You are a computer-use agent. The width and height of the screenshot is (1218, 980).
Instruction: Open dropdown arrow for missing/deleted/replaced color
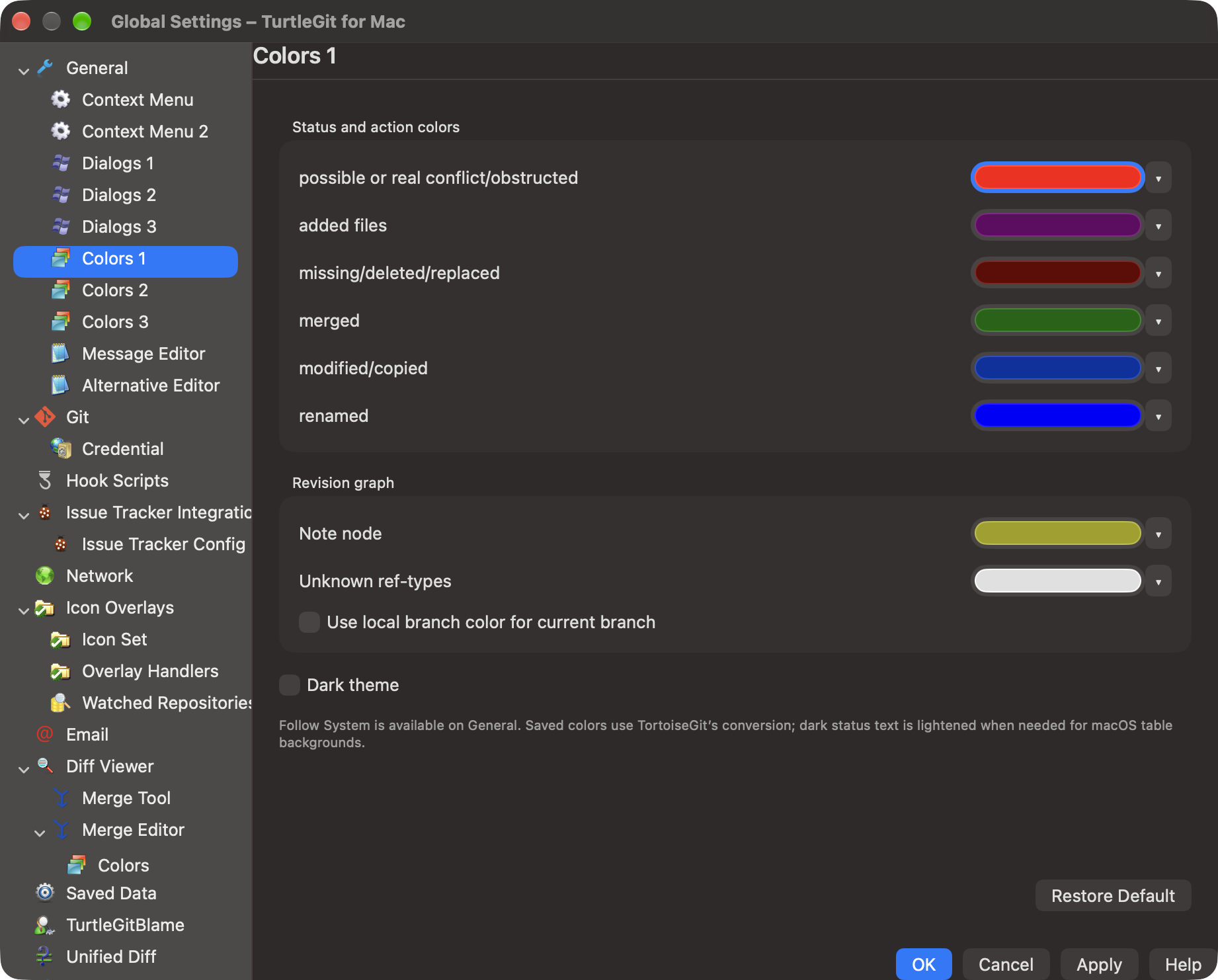coord(1158,273)
